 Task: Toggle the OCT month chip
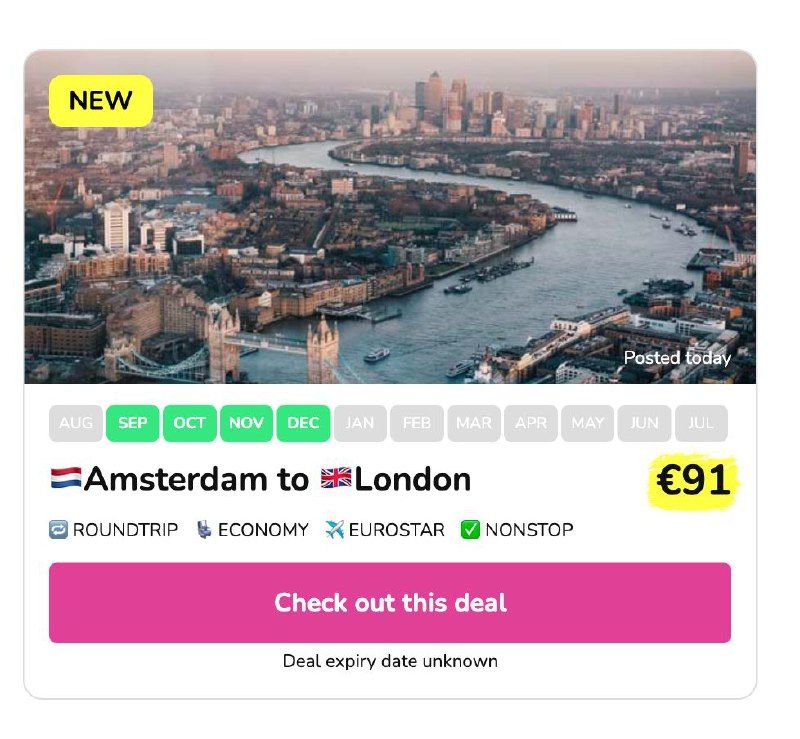(189, 423)
